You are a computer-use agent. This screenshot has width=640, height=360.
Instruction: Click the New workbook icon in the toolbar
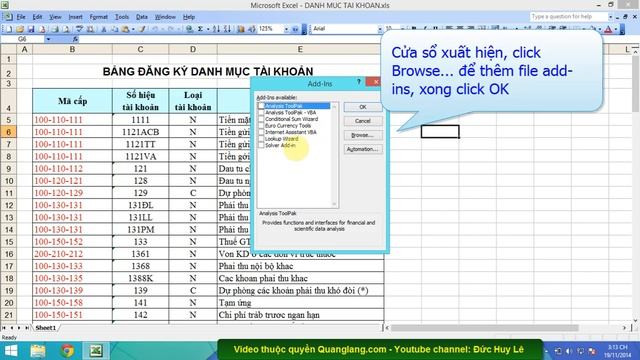tap(9, 29)
